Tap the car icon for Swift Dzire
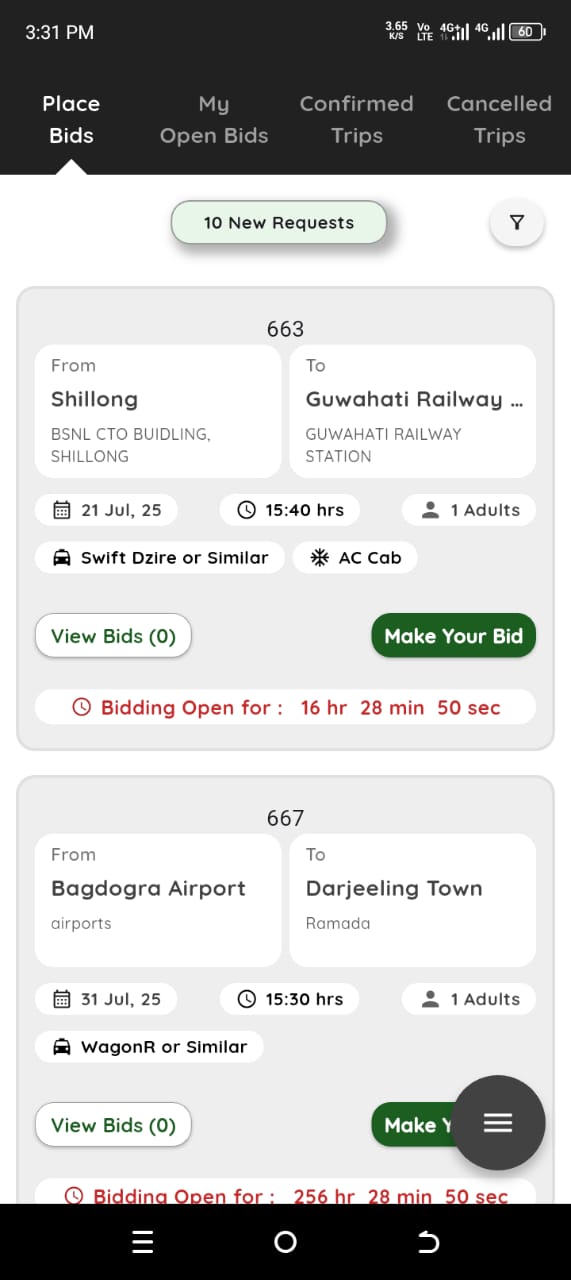This screenshot has height=1280, width=571. (x=62, y=558)
